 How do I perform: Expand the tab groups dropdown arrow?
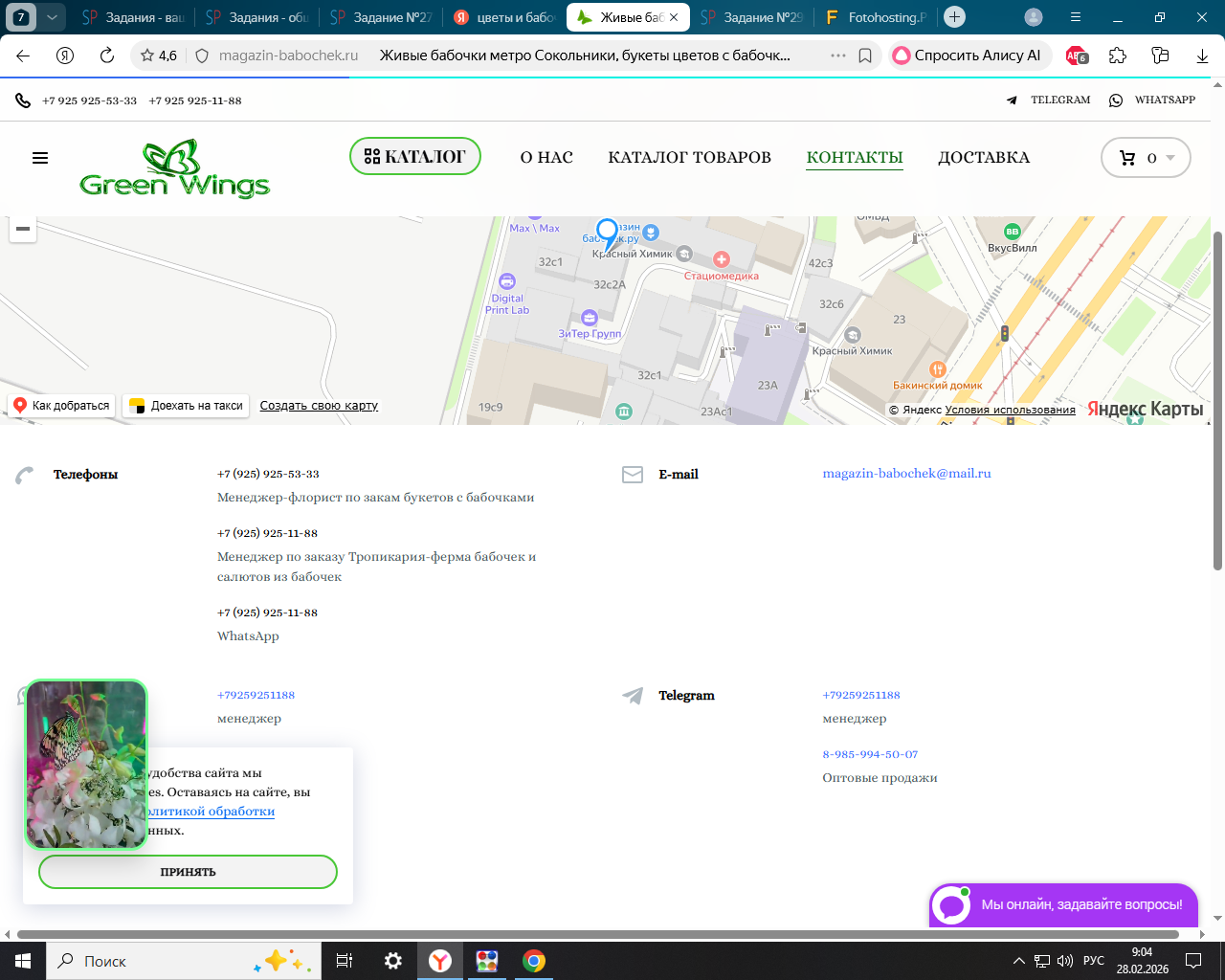(x=52, y=16)
